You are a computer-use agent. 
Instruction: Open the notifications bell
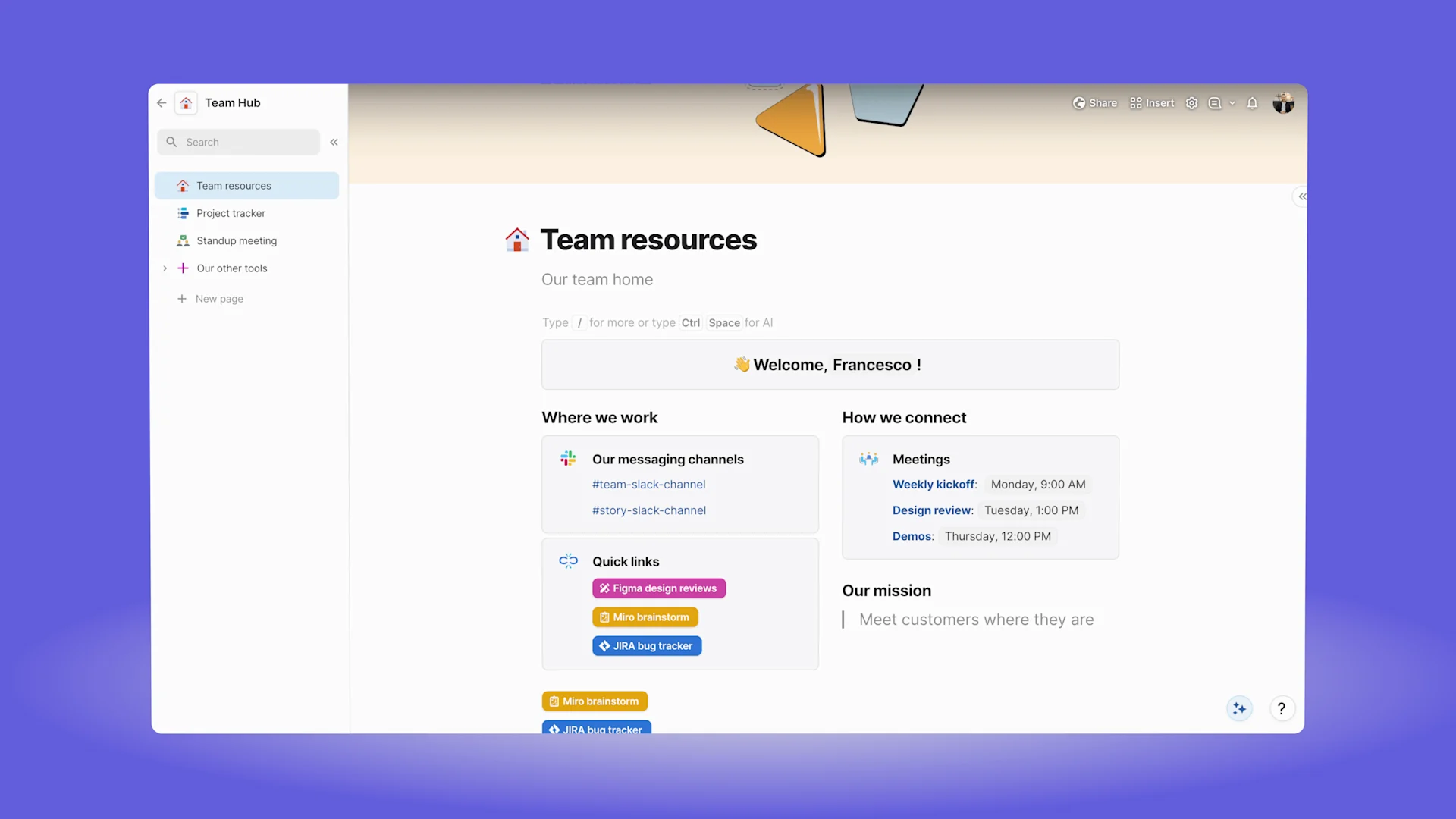[x=1252, y=102]
